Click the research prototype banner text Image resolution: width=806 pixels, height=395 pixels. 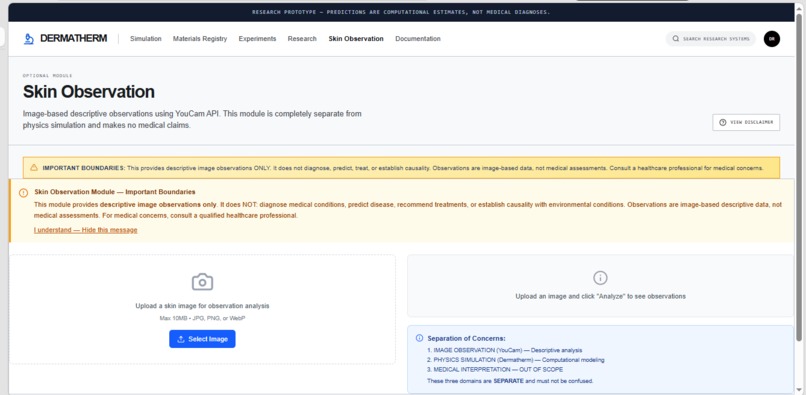[401, 12]
